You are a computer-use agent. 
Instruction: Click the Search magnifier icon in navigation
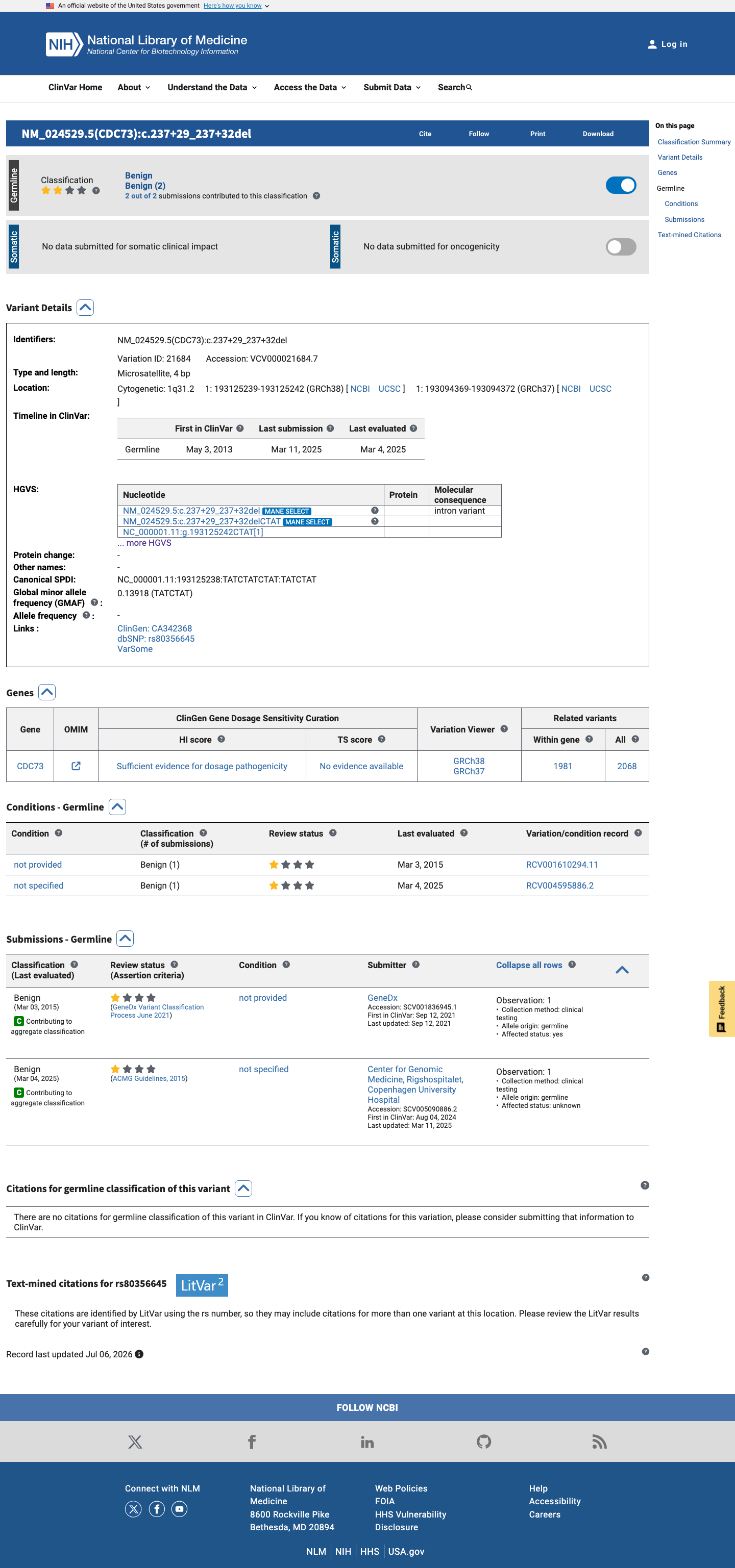[x=469, y=88]
